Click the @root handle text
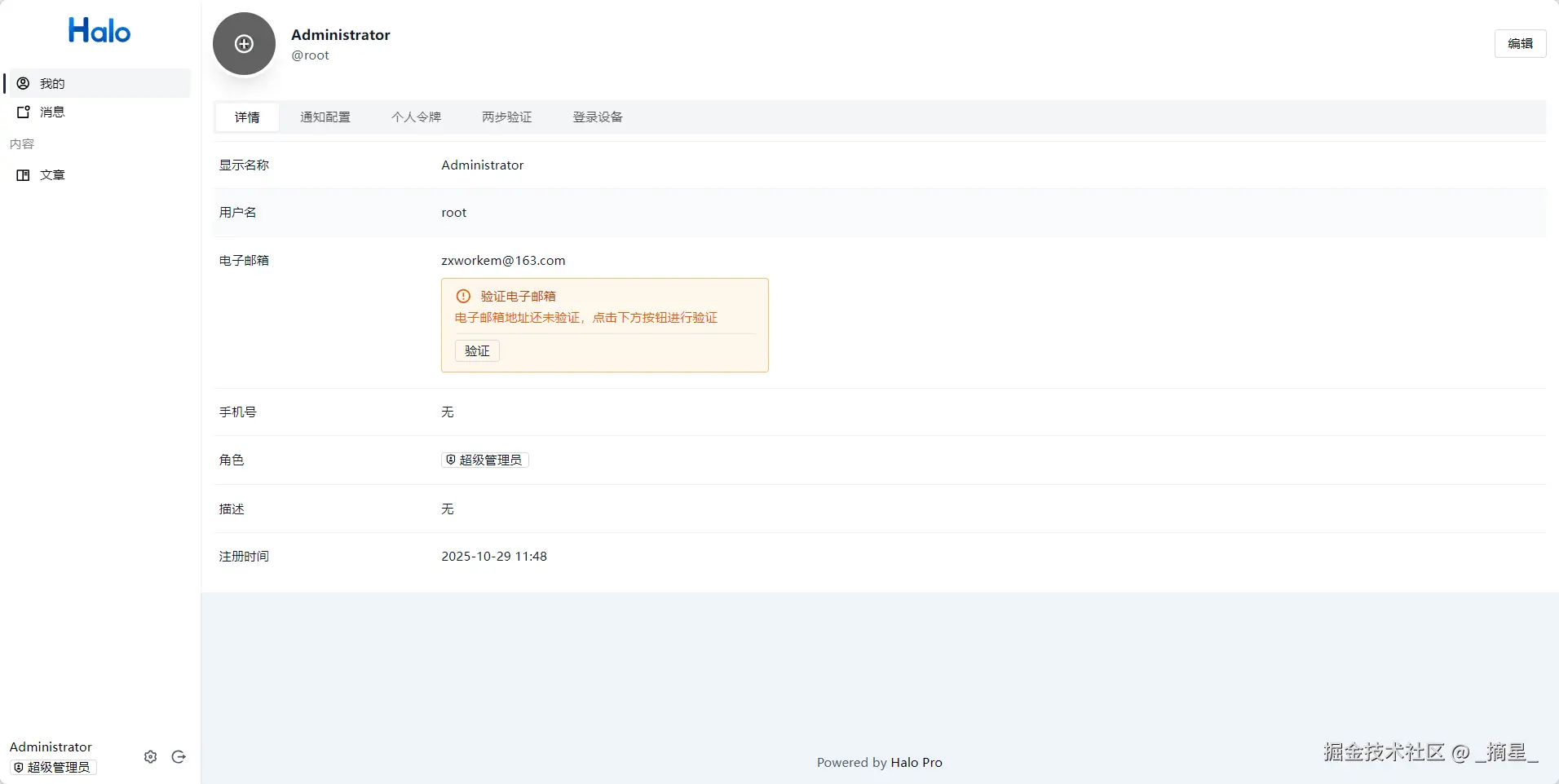Screen dimensions: 1559x784 coord(311,55)
